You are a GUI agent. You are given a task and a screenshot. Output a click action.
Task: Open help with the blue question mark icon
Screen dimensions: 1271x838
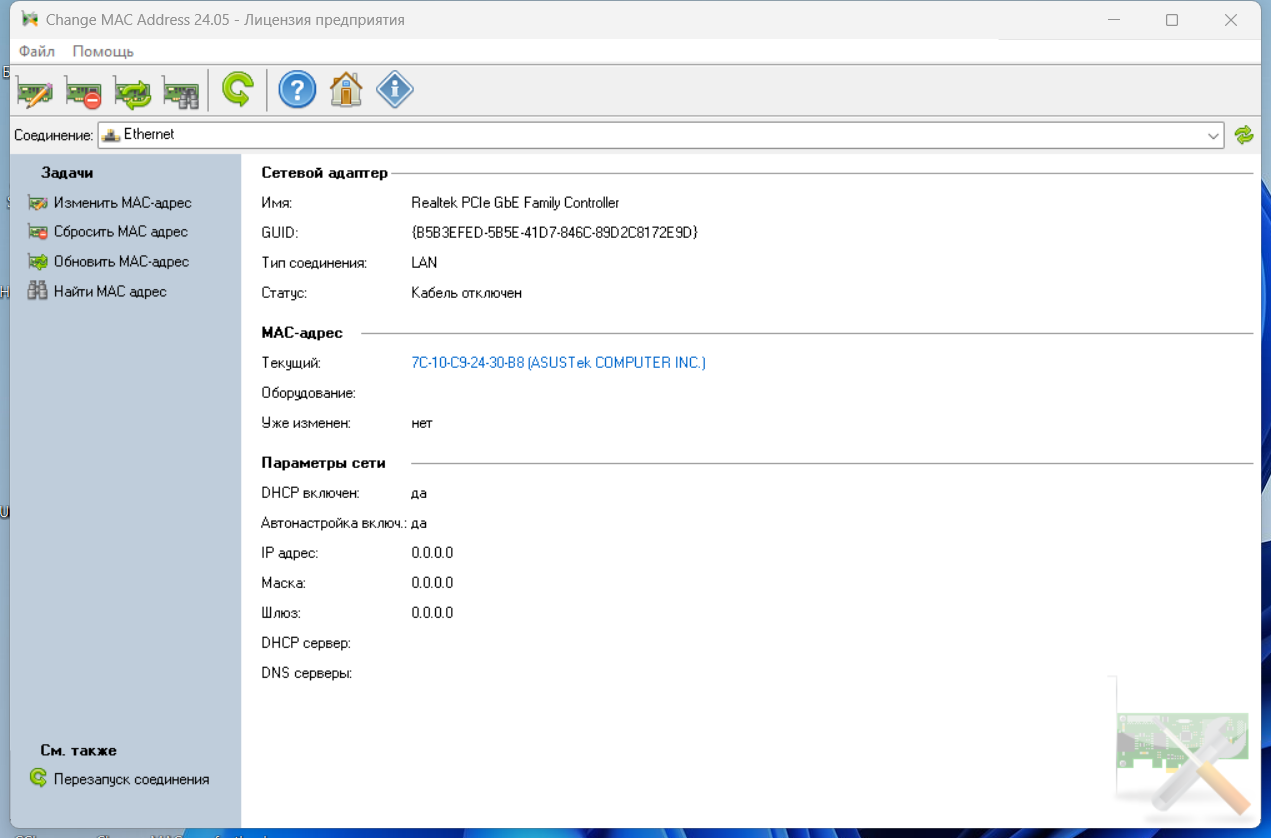point(297,90)
